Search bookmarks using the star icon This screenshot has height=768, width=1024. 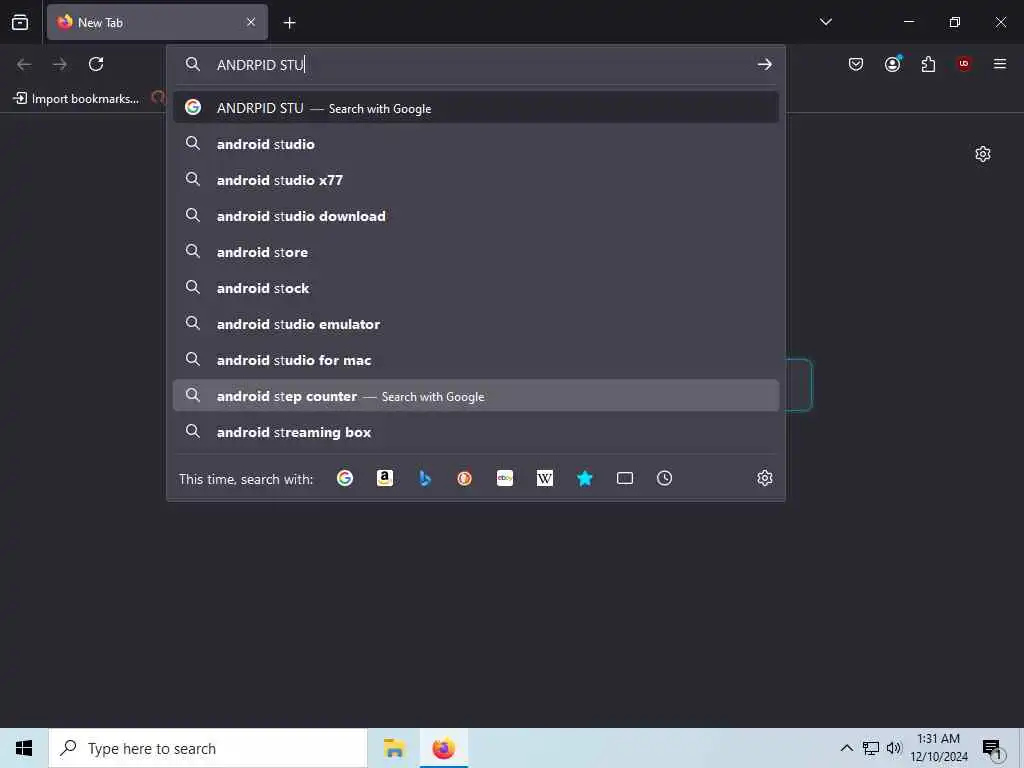pos(584,478)
